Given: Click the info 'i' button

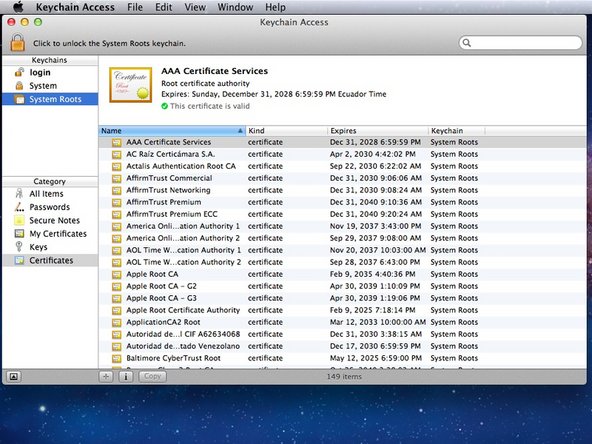Looking at the screenshot, I should click(x=126, y=376).
